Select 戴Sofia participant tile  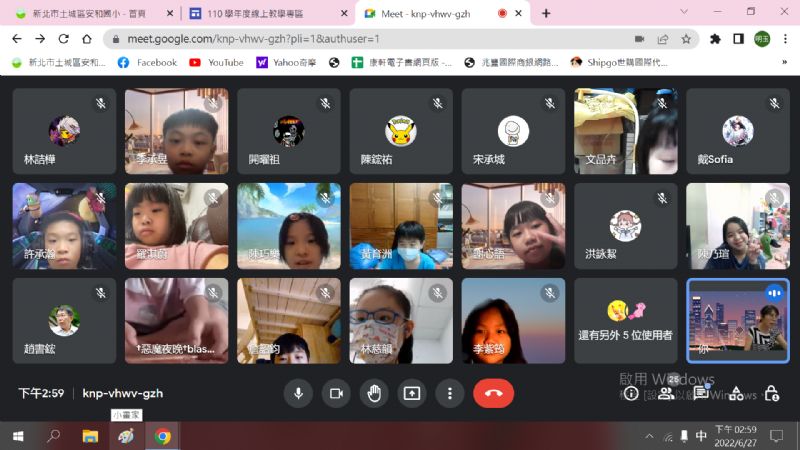click(x=738, y=131)
